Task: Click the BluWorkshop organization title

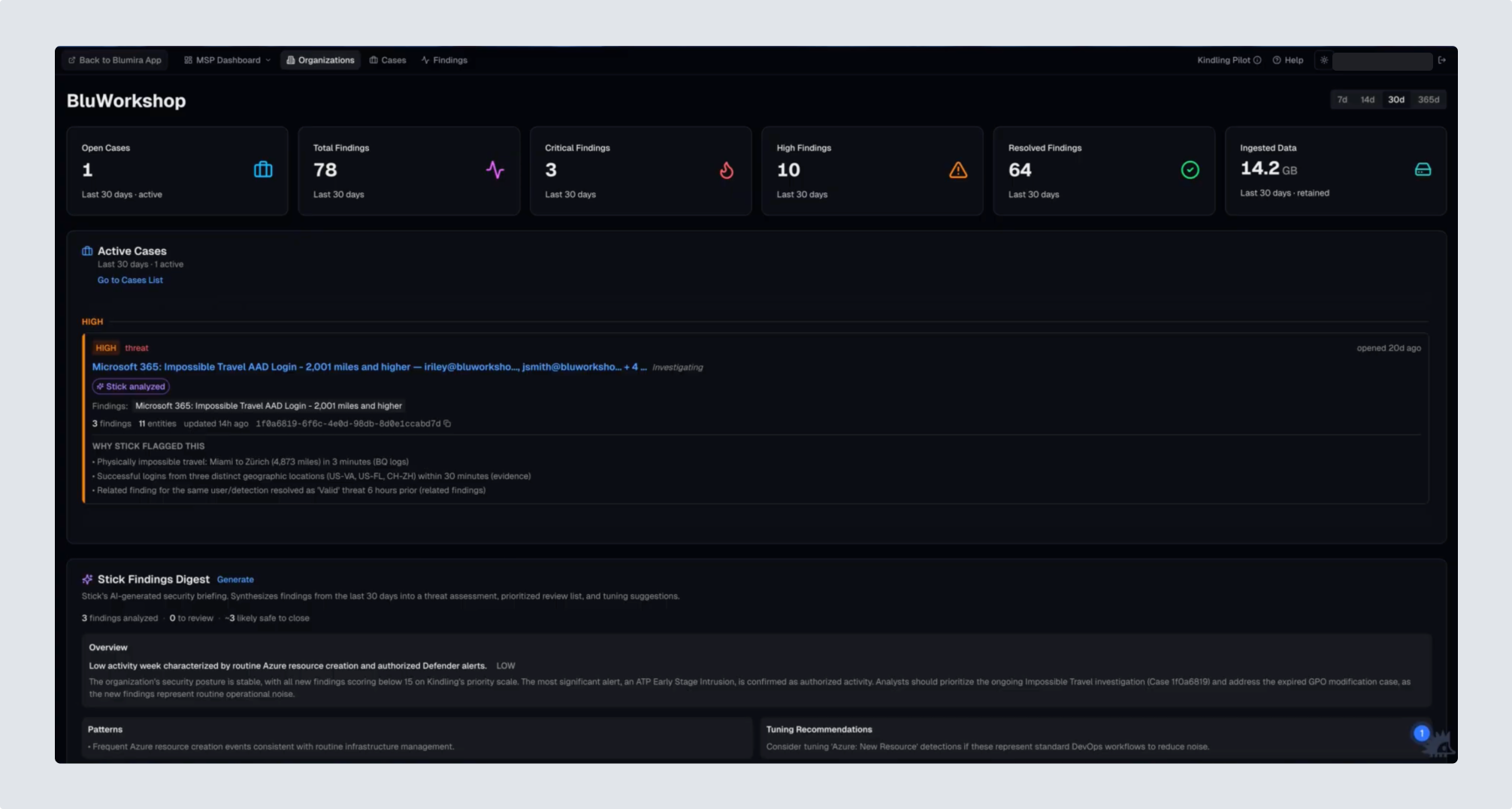Action: [x=125, y=101]
